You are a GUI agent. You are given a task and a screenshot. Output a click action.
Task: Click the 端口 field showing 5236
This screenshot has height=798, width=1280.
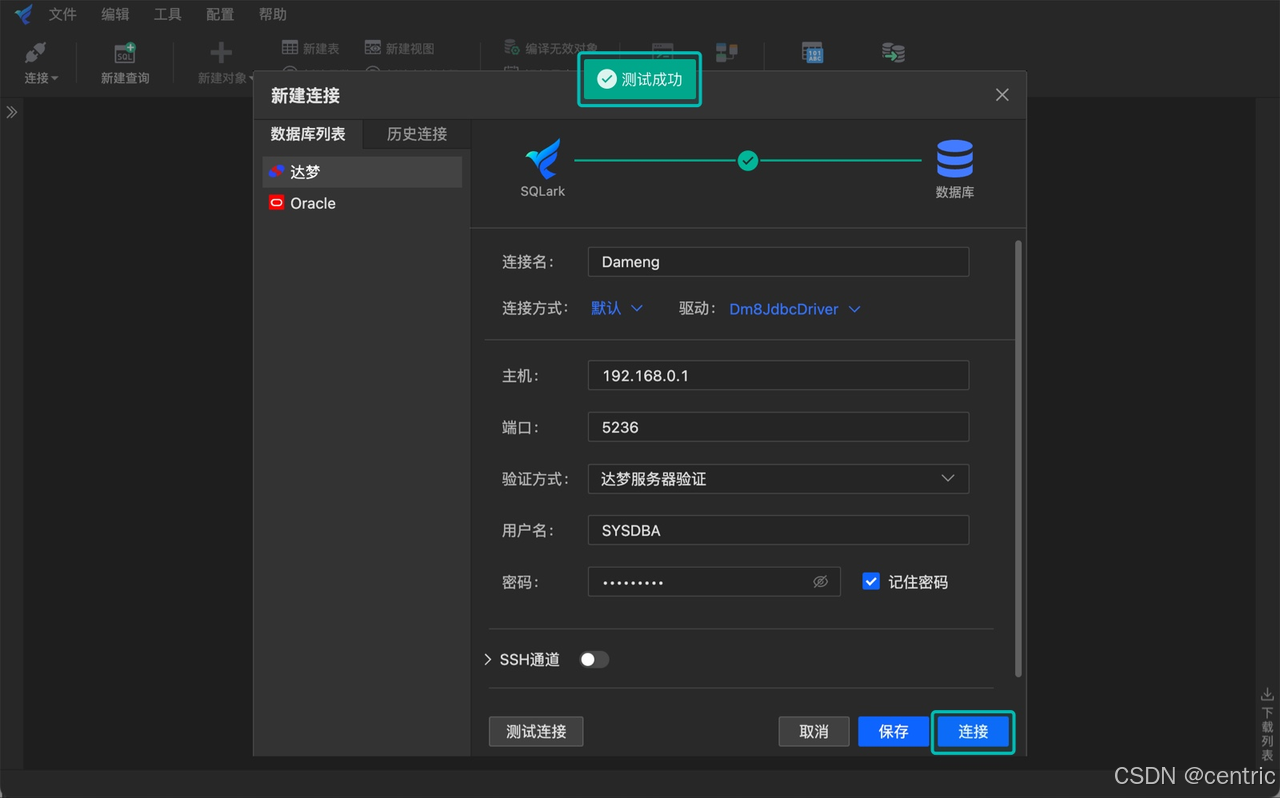[778, 427]
